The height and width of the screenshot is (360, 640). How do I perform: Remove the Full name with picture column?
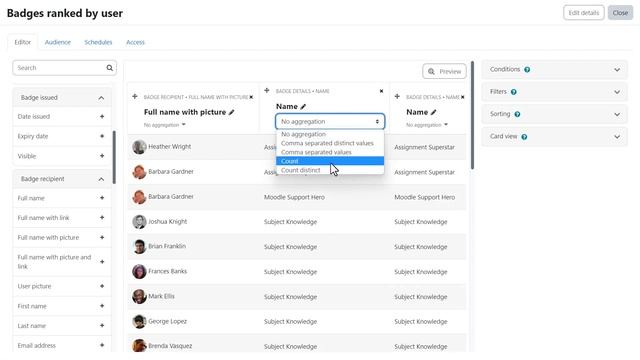click(x=251, y=97)
